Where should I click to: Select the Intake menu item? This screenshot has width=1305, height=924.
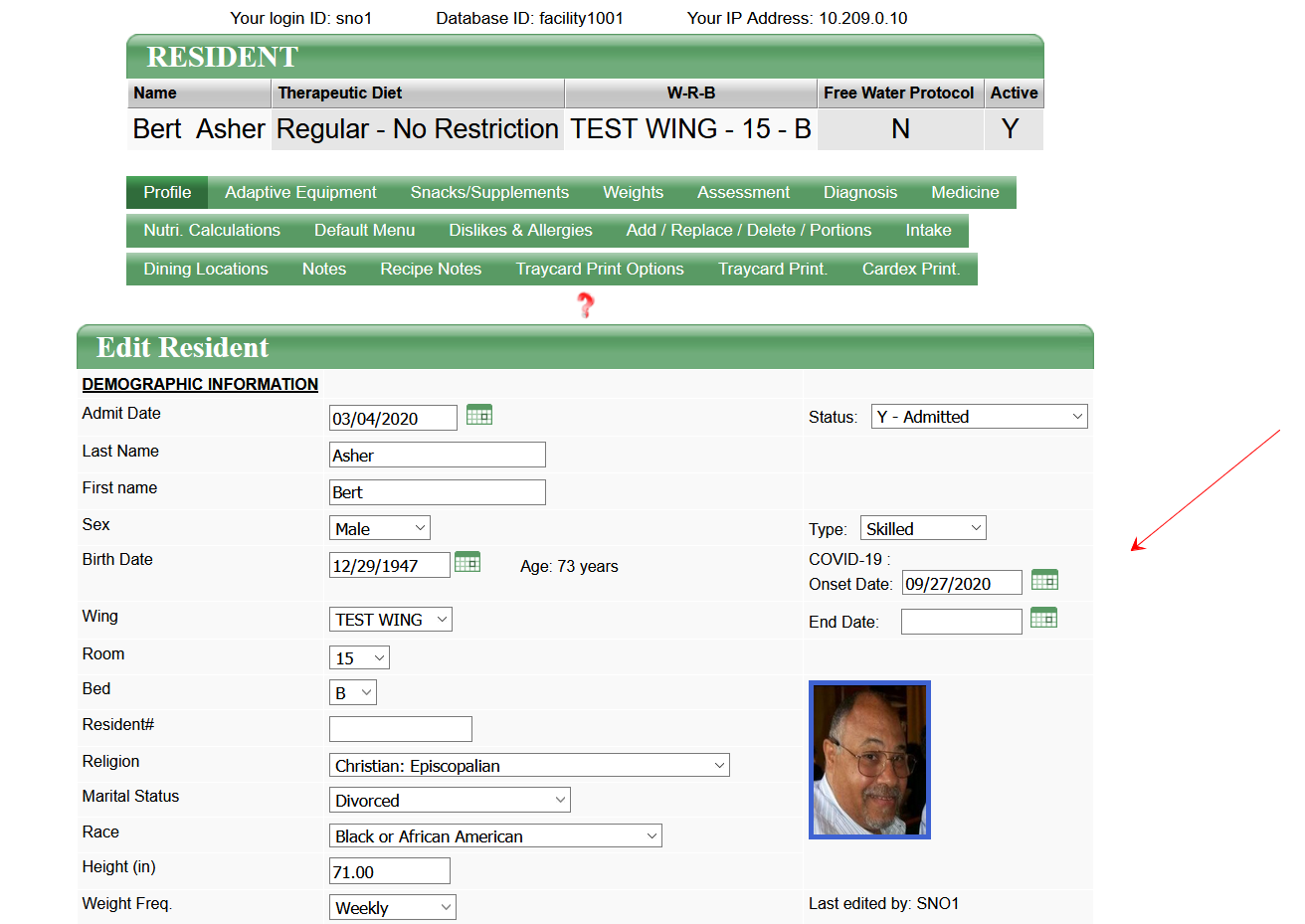point(927,230)
